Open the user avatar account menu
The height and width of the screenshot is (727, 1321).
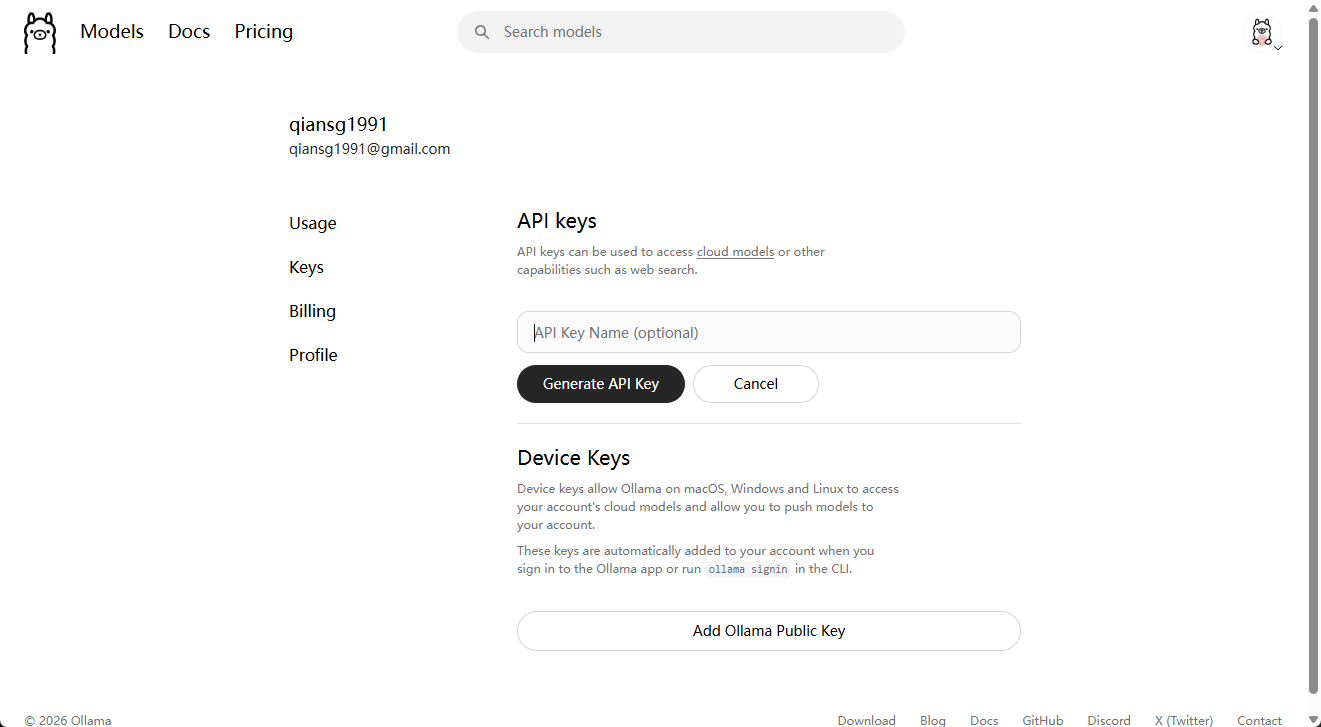(1262, 32)
